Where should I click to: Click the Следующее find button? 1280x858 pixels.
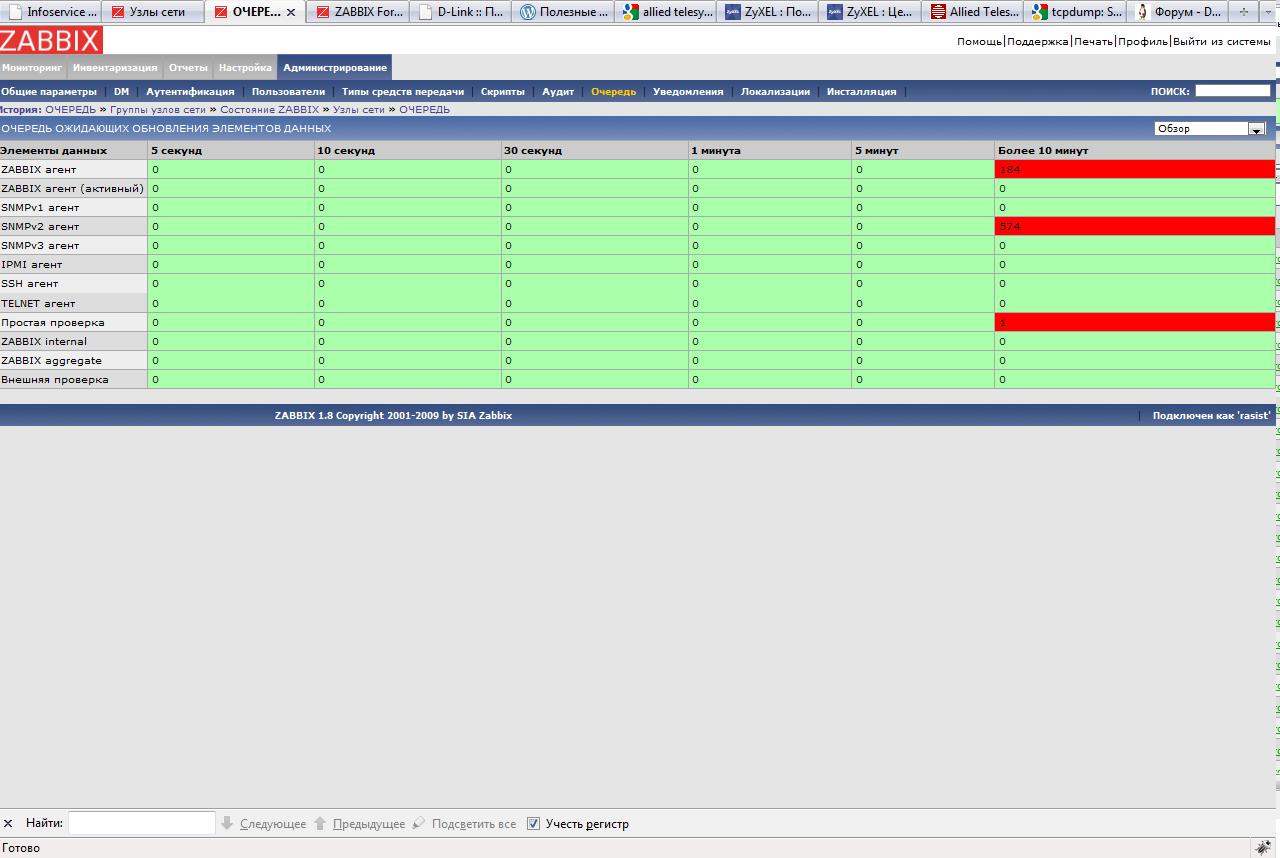click(264, 824)
